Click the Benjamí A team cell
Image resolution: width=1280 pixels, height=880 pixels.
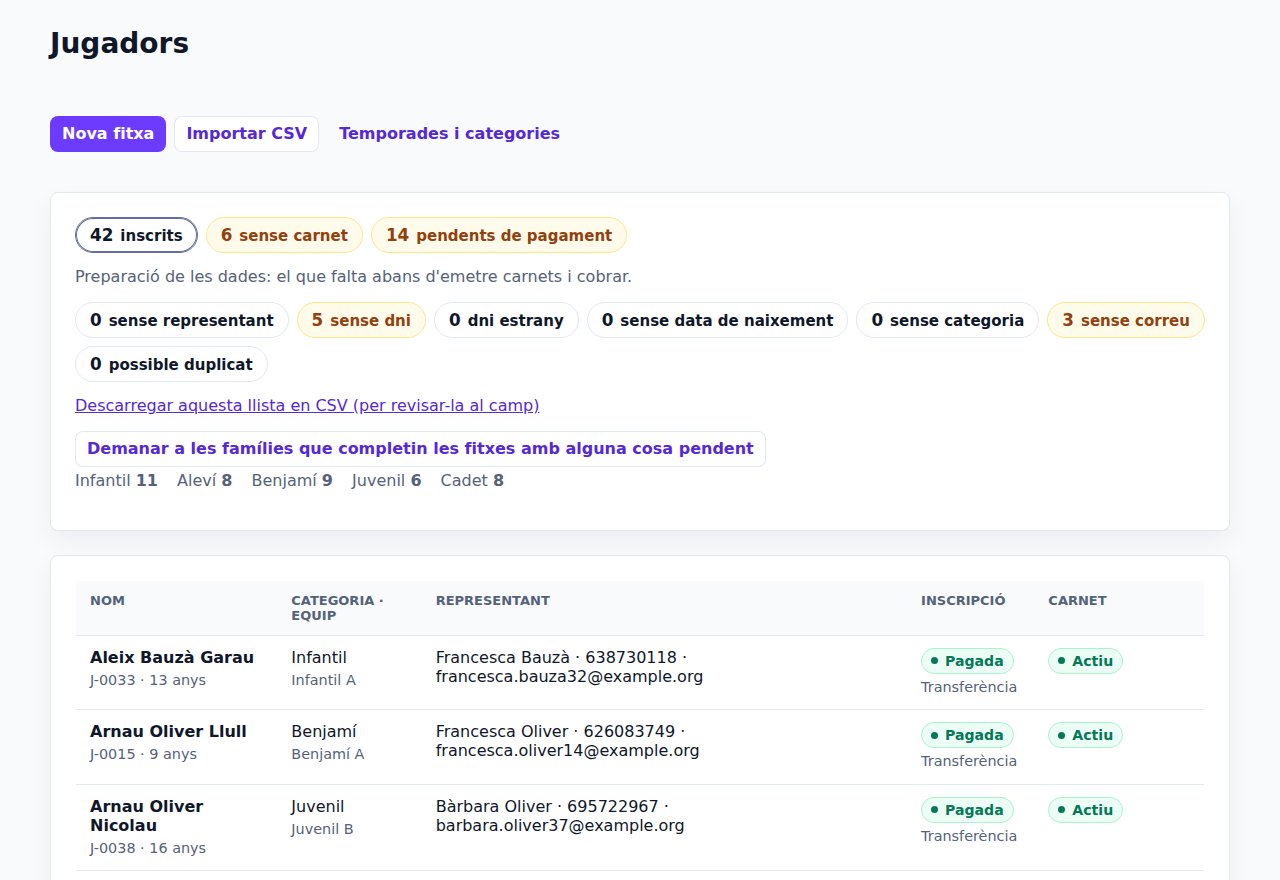pyautogui.click(x=328, y=754)
